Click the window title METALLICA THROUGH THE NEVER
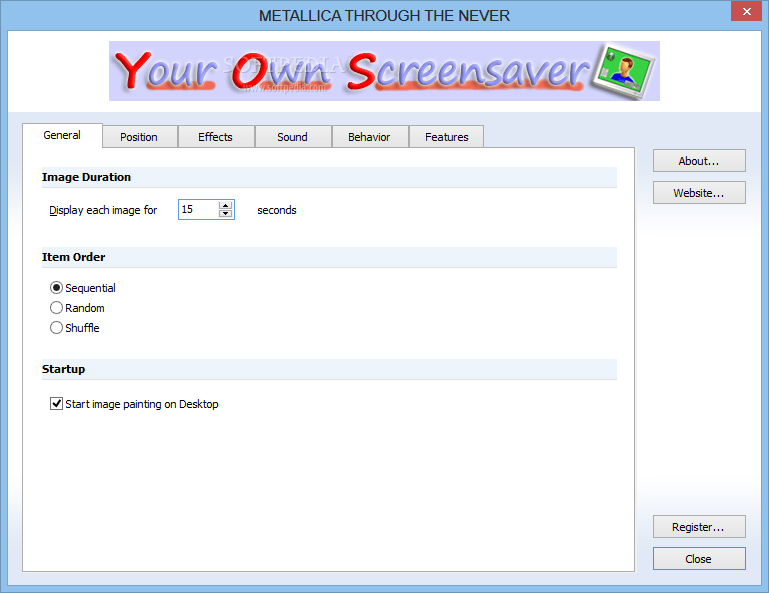The width and height of the screenshot is (769, 593). tap(384, 16)
